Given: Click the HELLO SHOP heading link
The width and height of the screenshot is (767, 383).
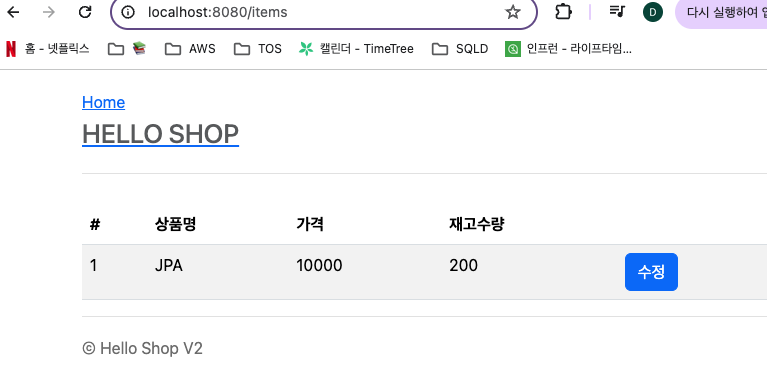Looking at the screenshot, I should pos(160,134).
